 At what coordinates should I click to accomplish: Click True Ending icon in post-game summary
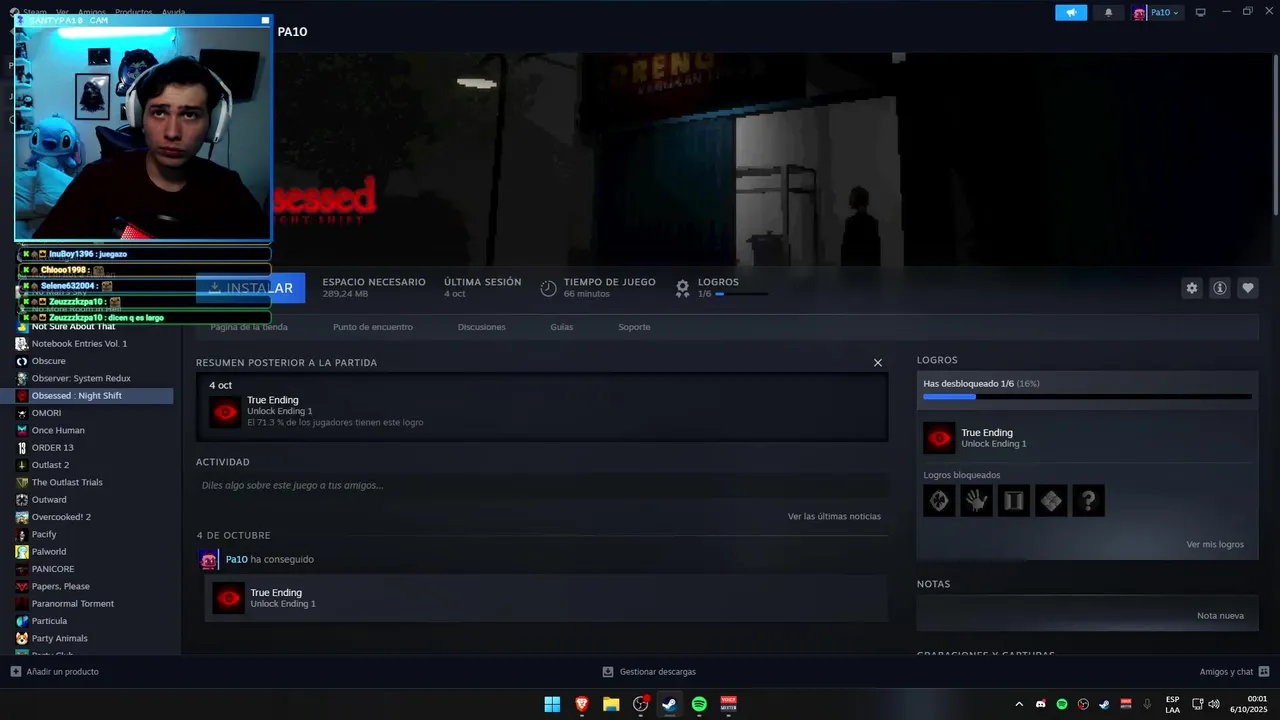coord(225,411)
